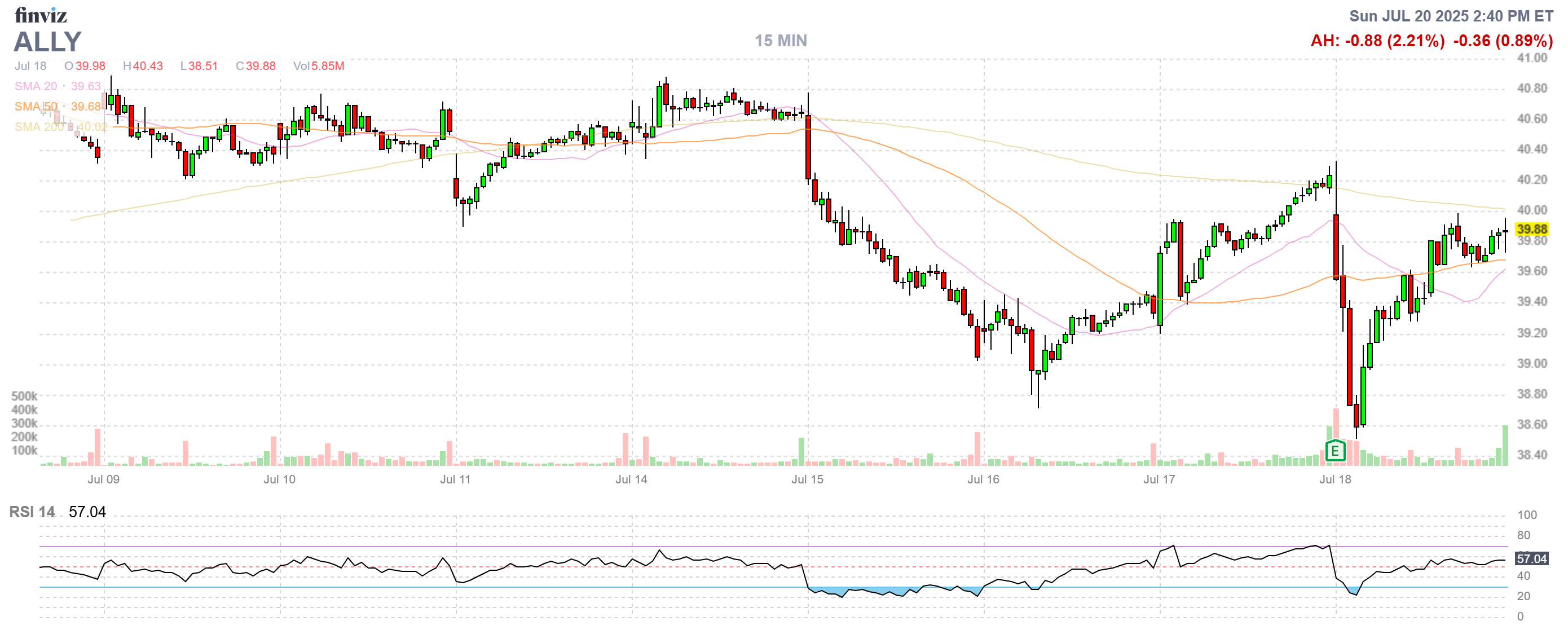Click the SMA 50 legend label
The image size is (1568, 634).
tap(36, 107)
